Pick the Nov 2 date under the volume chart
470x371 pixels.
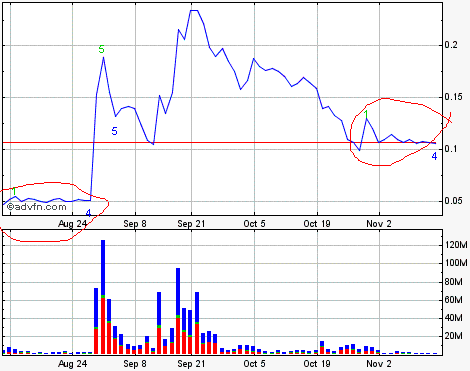[379, 364]
